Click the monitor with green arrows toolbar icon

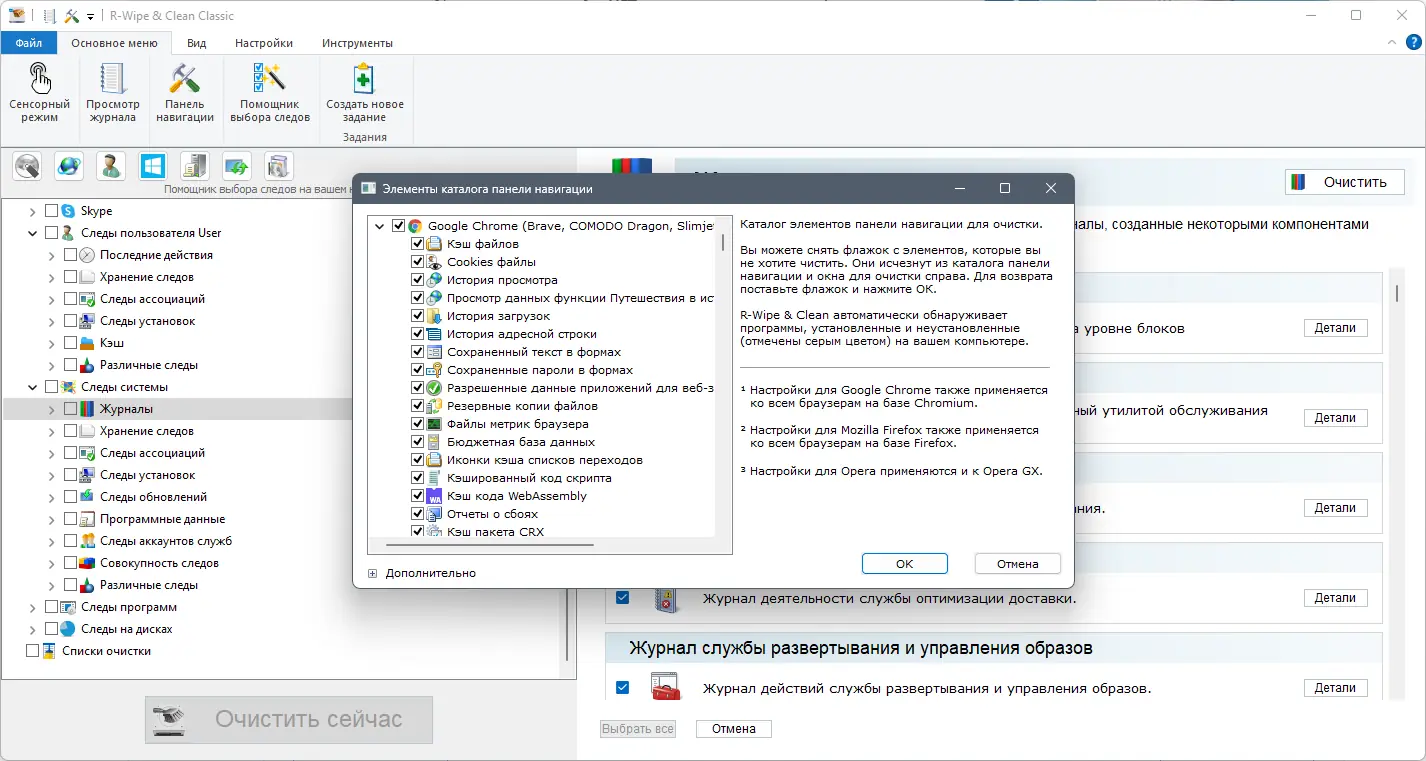(237, 165)
